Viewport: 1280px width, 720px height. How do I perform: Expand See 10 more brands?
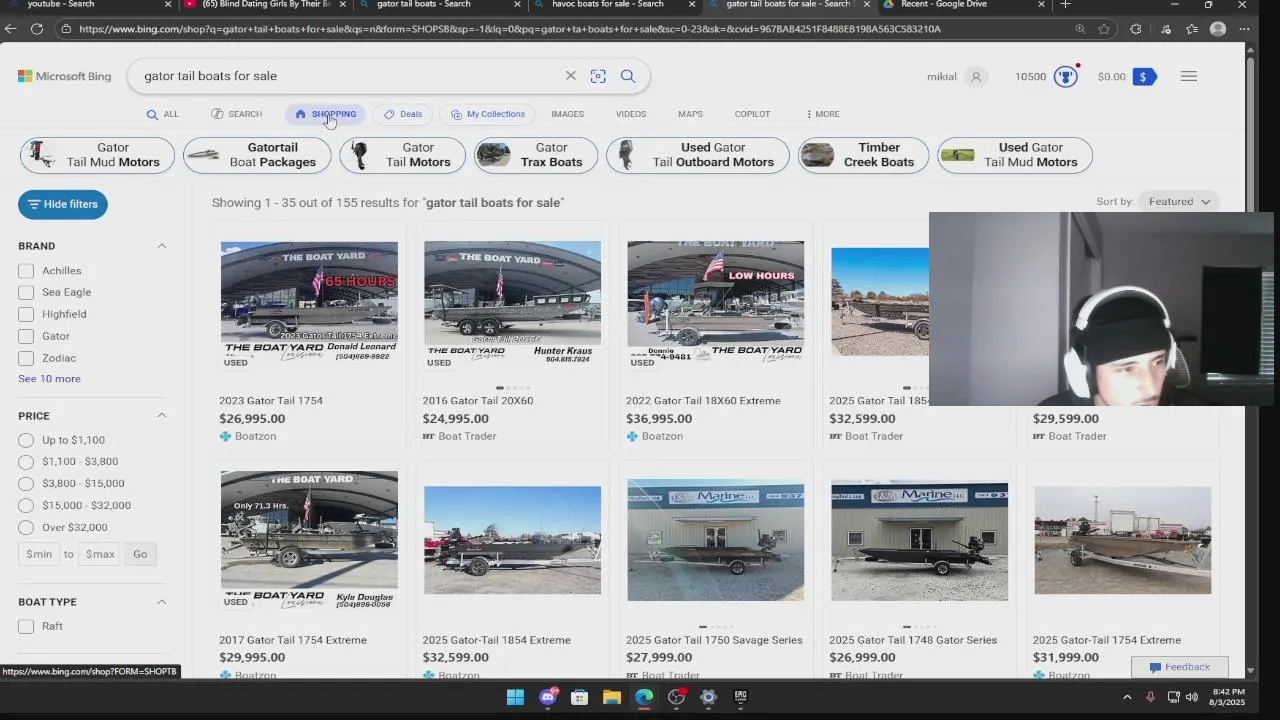click(49, 379)
